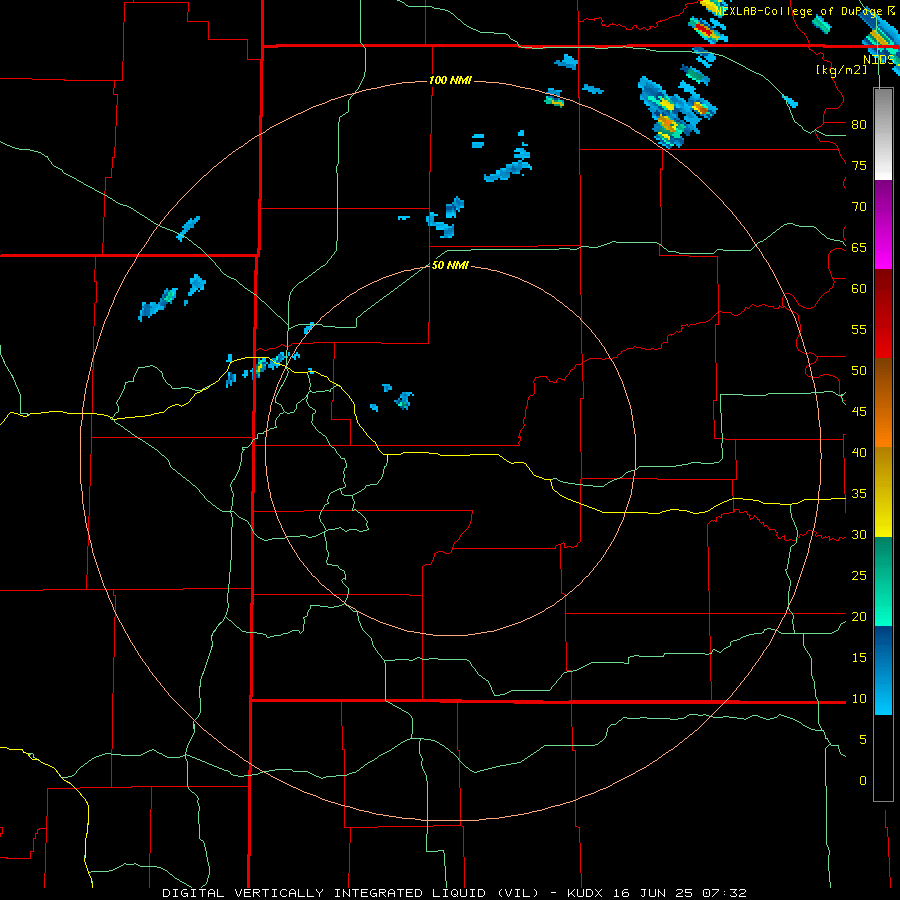The height and width of the screenshot is (900, 900).
Task: Click the legend value 60
Action: (x=859, y=289)
